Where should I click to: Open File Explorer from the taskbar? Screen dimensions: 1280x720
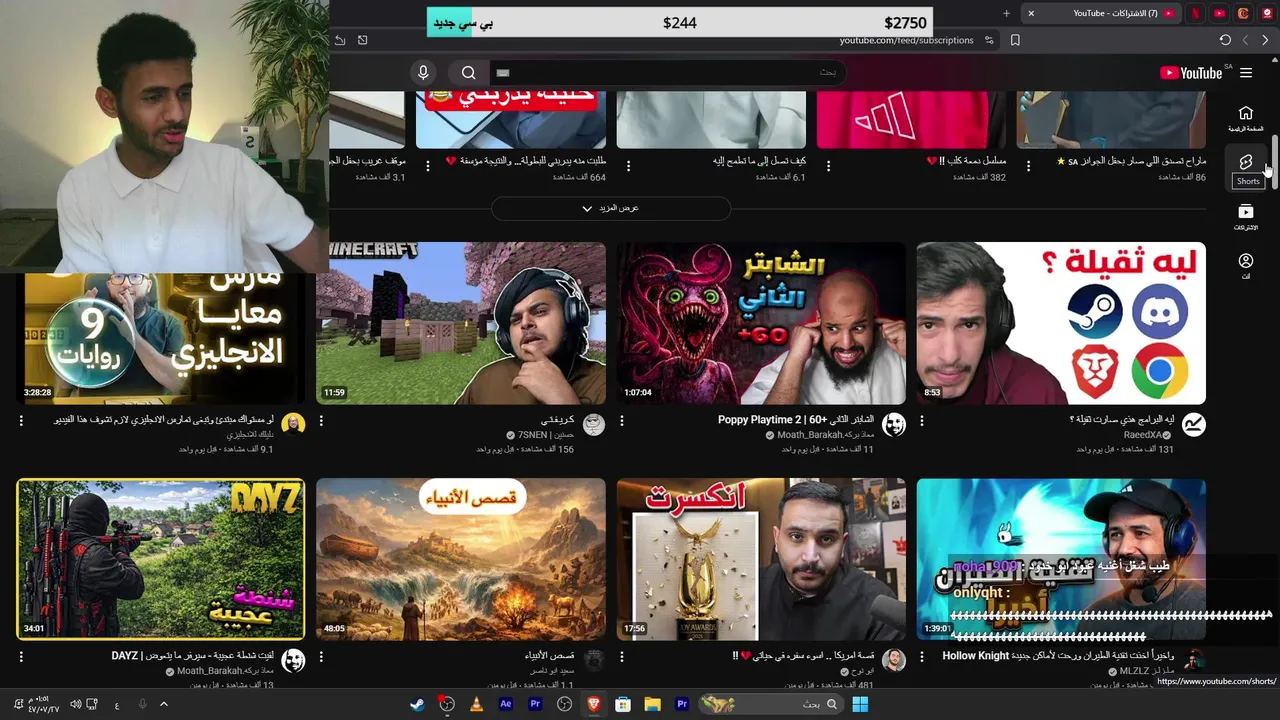pos(652,704)
